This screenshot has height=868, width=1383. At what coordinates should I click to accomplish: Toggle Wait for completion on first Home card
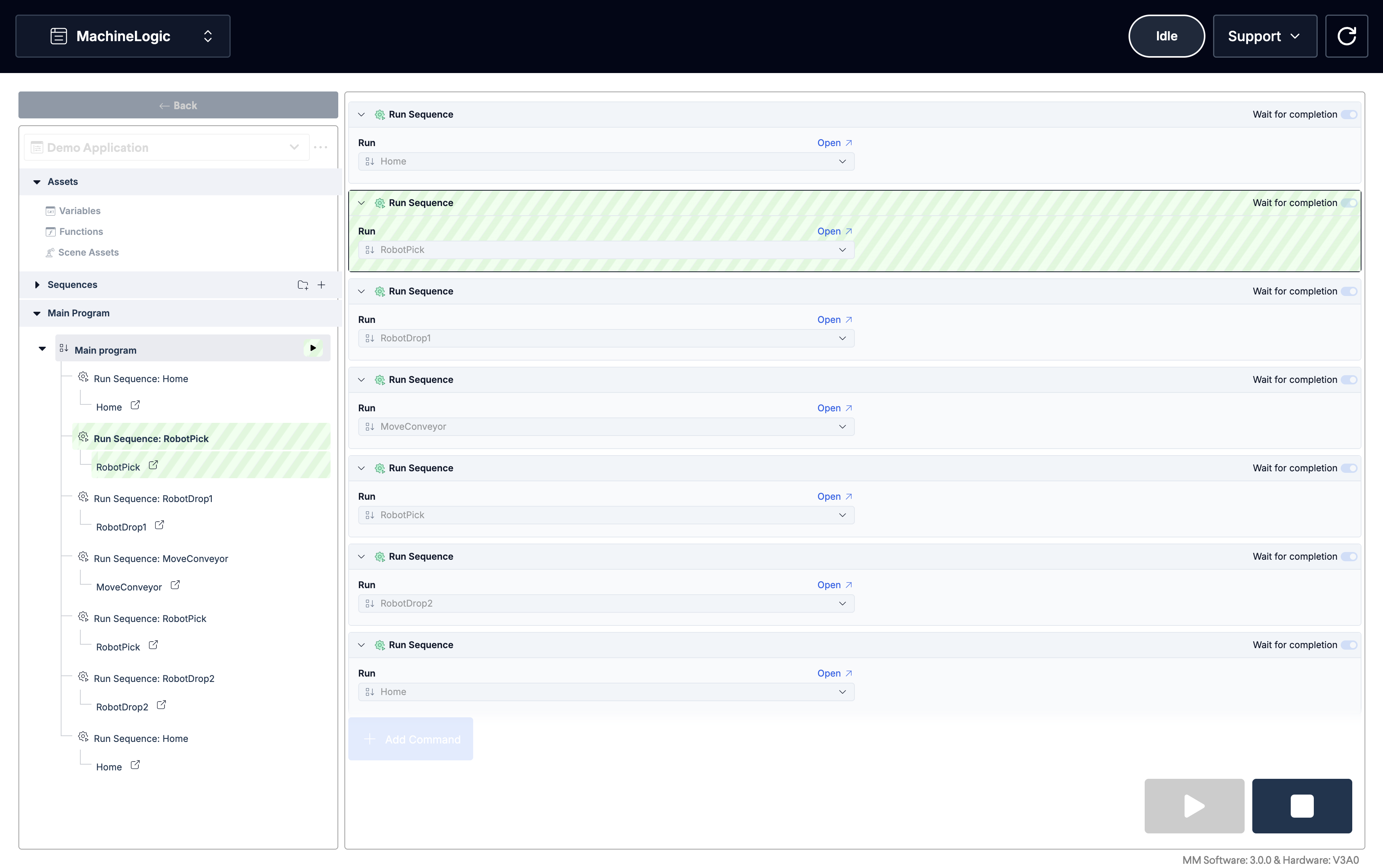(1349, 115)
